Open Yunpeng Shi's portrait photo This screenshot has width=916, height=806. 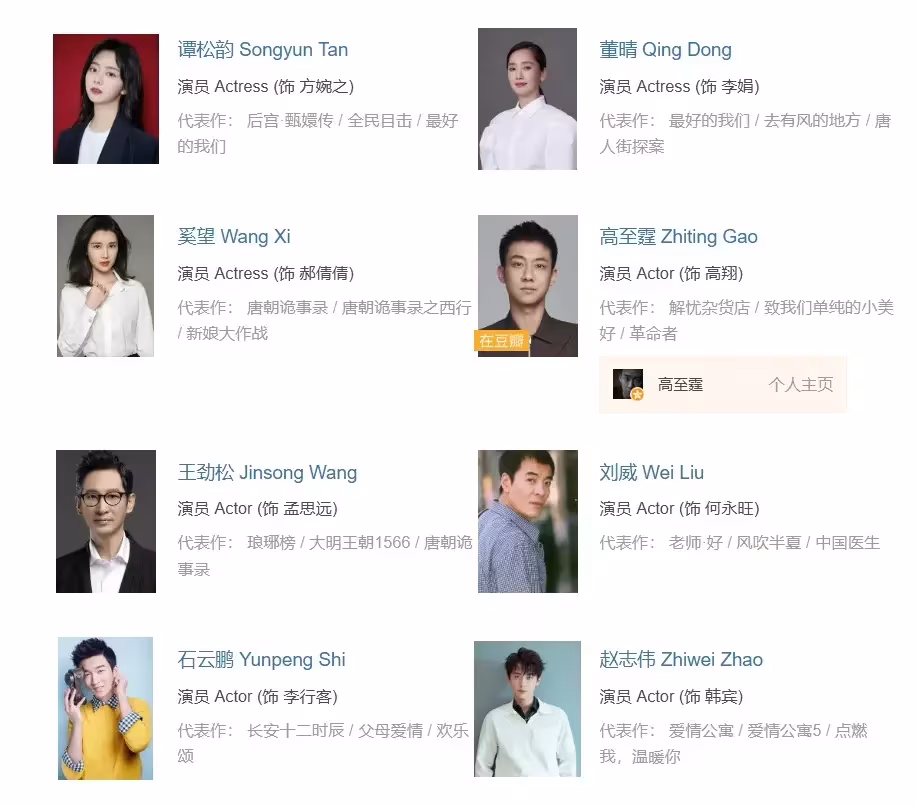tap(106, 708)
